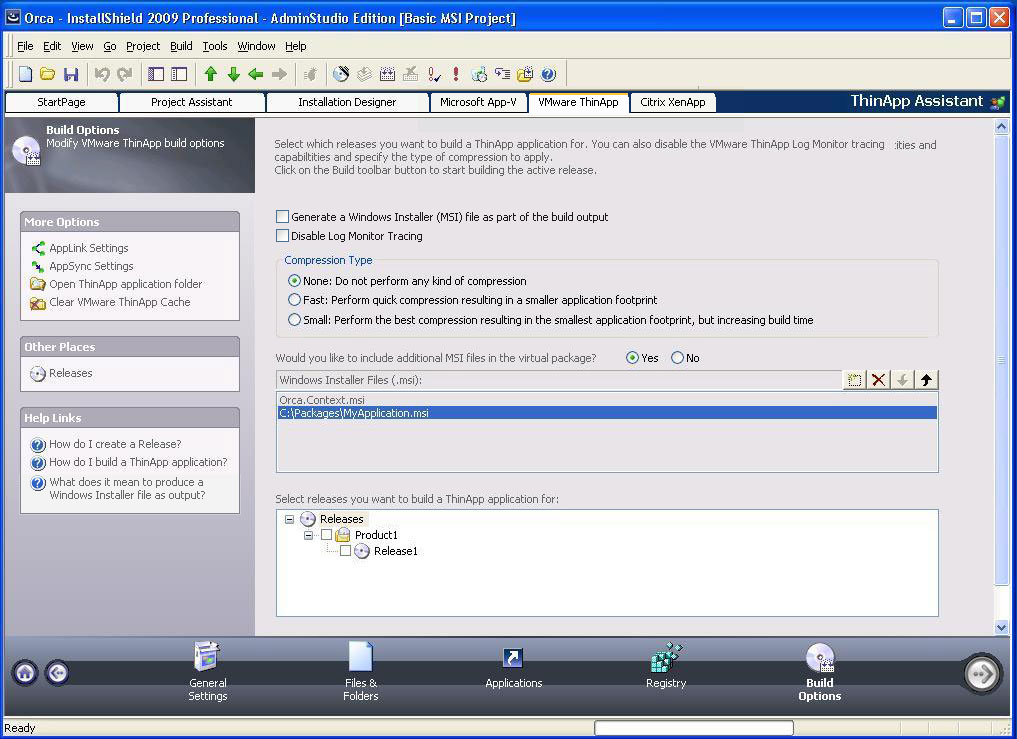Click Clear VMware ThinApp Cache
The height and width of the screenshot is (739, 1017).
(x=119, y=302)
